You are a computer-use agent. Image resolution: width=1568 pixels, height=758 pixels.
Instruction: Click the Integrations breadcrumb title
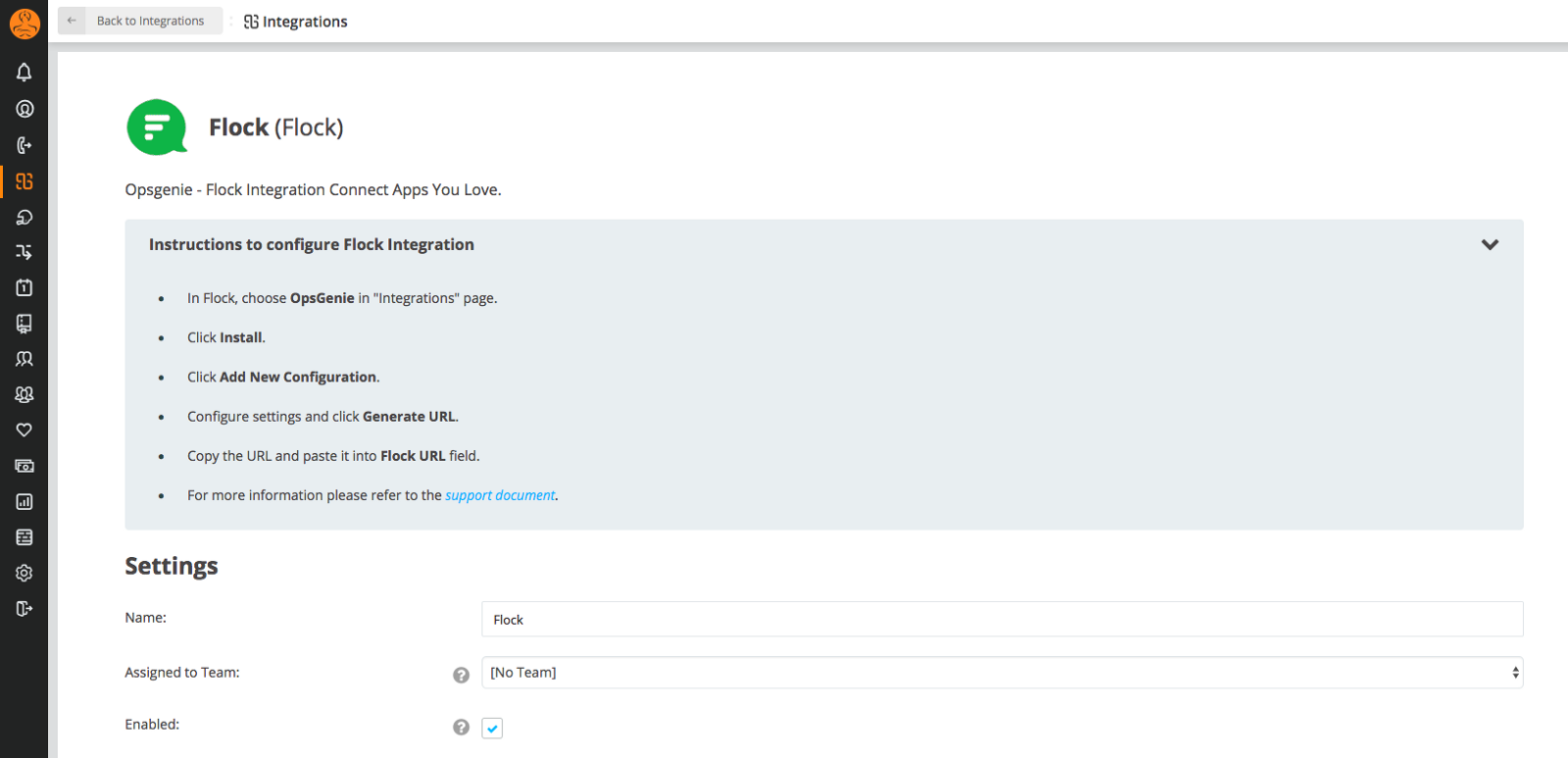[305, 22]
